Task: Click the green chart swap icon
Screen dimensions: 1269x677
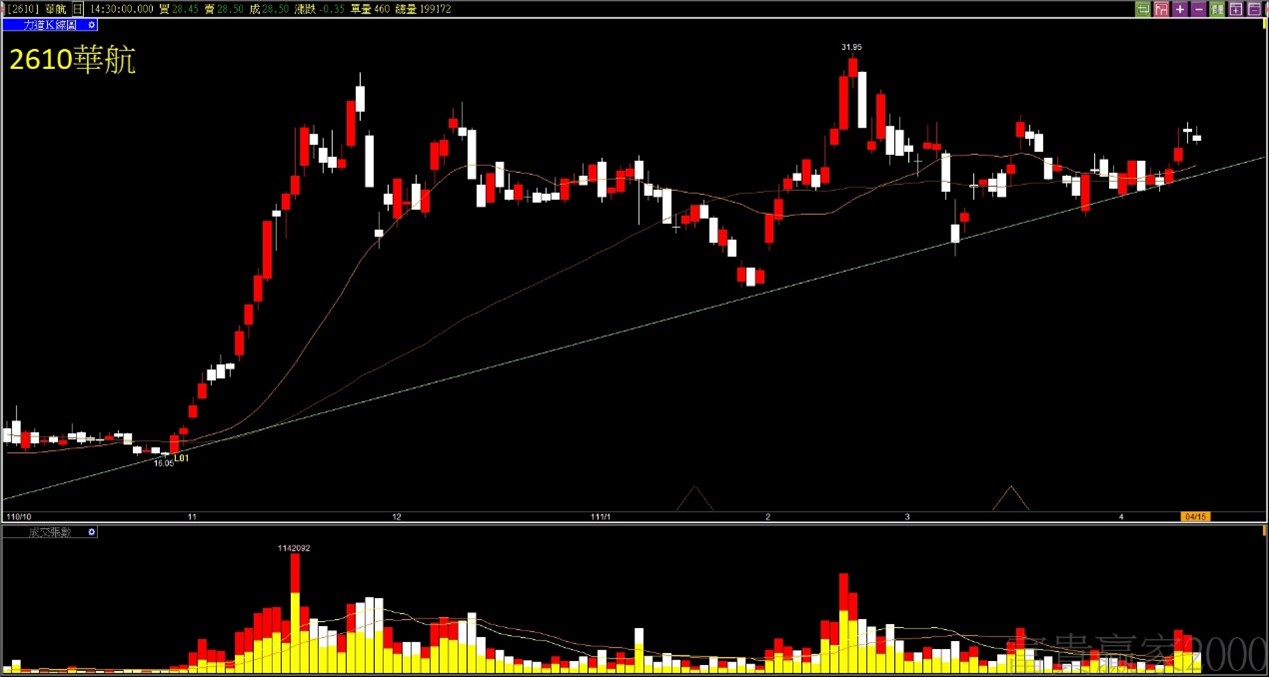Action: pyautogui.click(x=1143, y=9)
